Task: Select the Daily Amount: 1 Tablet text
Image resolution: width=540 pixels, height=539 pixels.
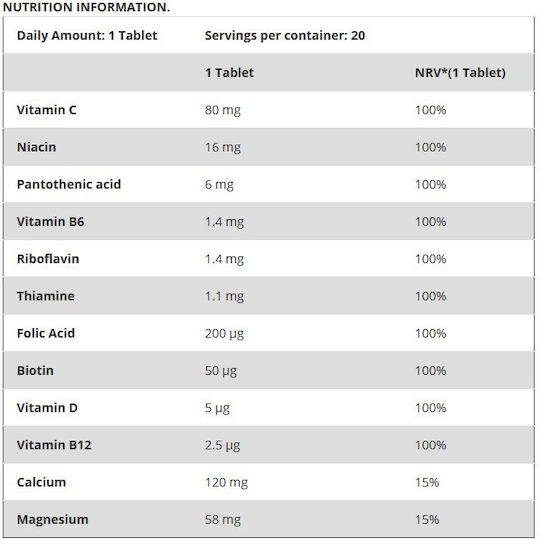Action: coord(87,35)
